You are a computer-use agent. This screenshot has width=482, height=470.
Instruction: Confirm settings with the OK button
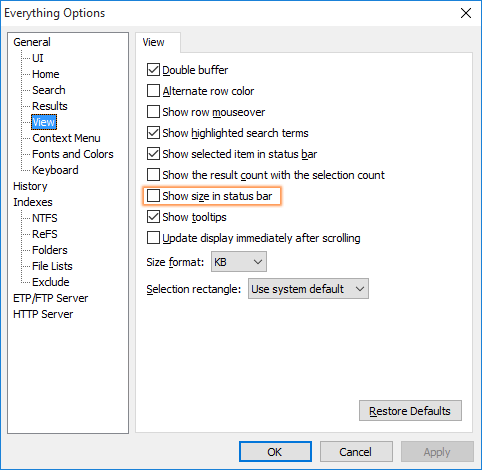tap(275, 452)
